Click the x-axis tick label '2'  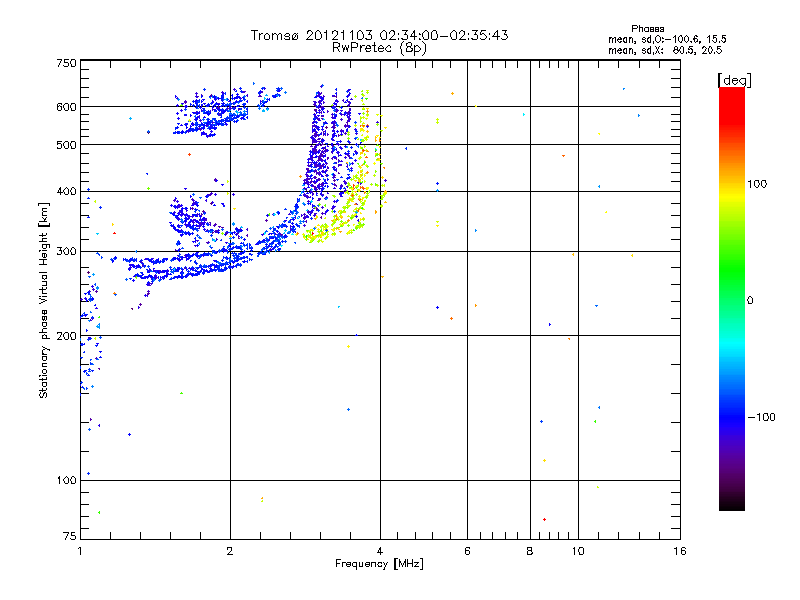coord(230,551)
